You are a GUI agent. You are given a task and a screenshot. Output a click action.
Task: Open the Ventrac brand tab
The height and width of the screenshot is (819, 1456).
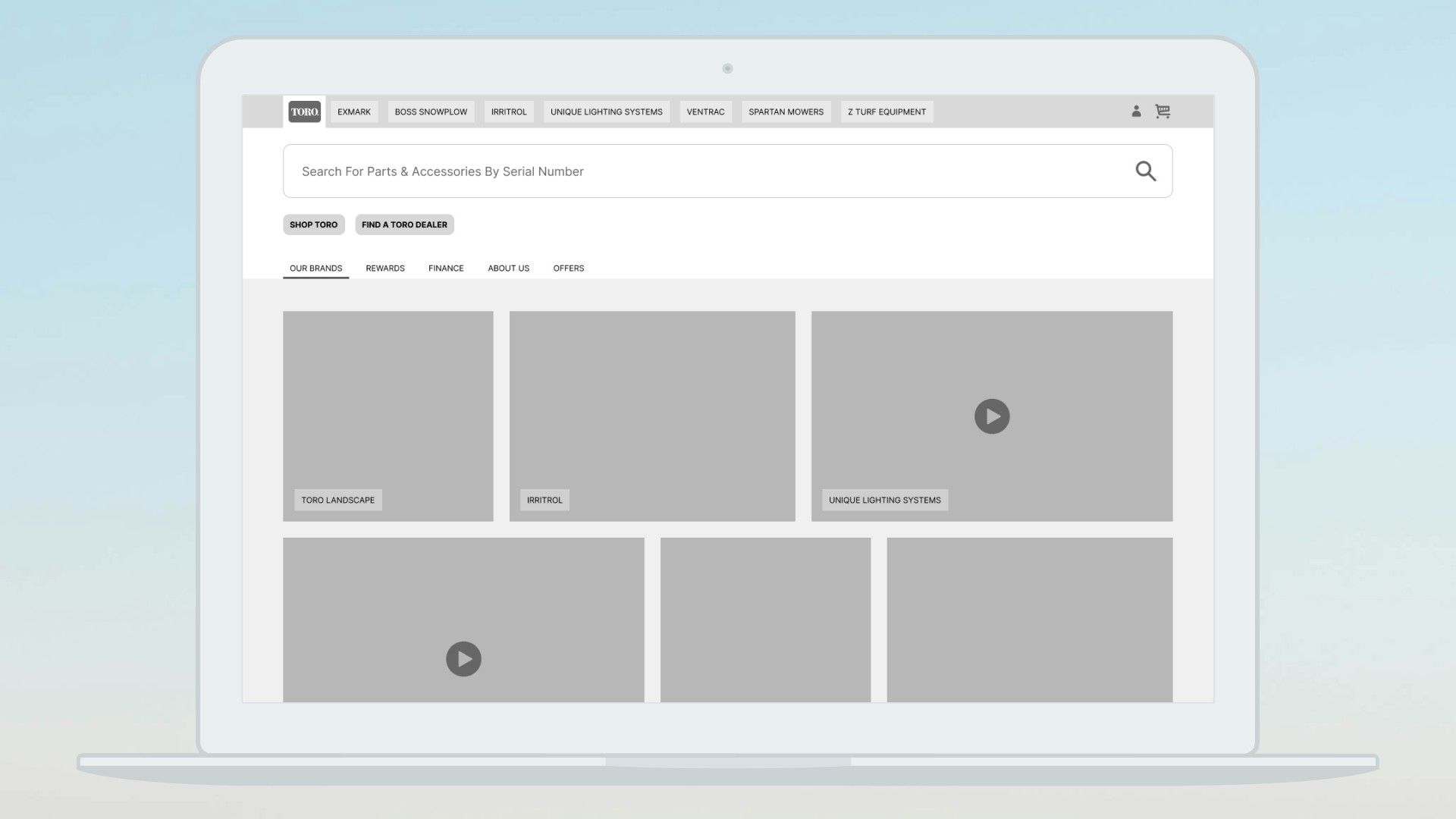705,111
